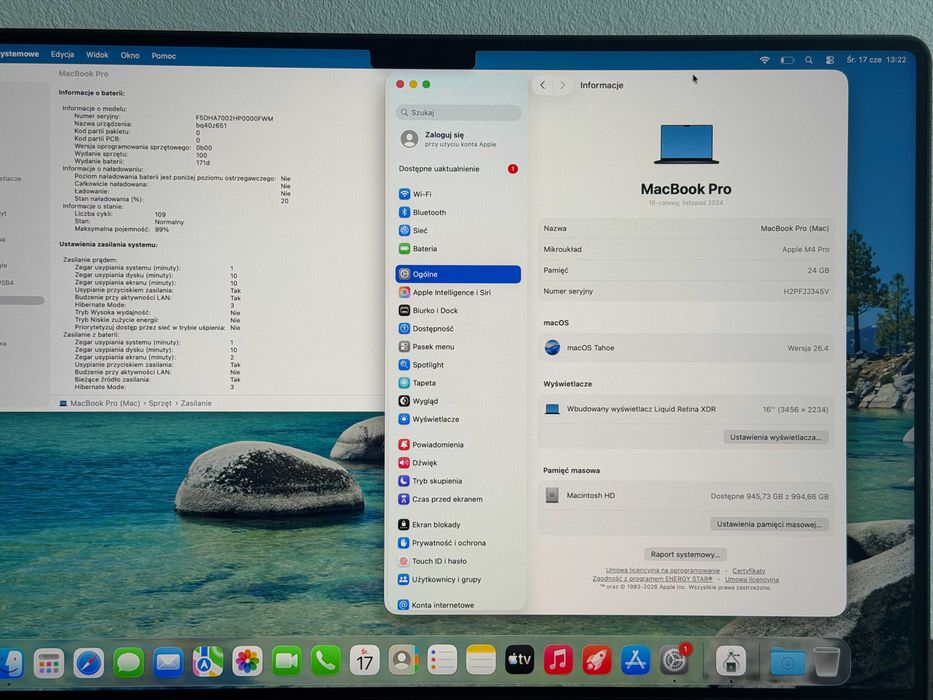Click the Macintosh HD storage row
Viewport: 933px width, 700px height.
pos(685,495)
